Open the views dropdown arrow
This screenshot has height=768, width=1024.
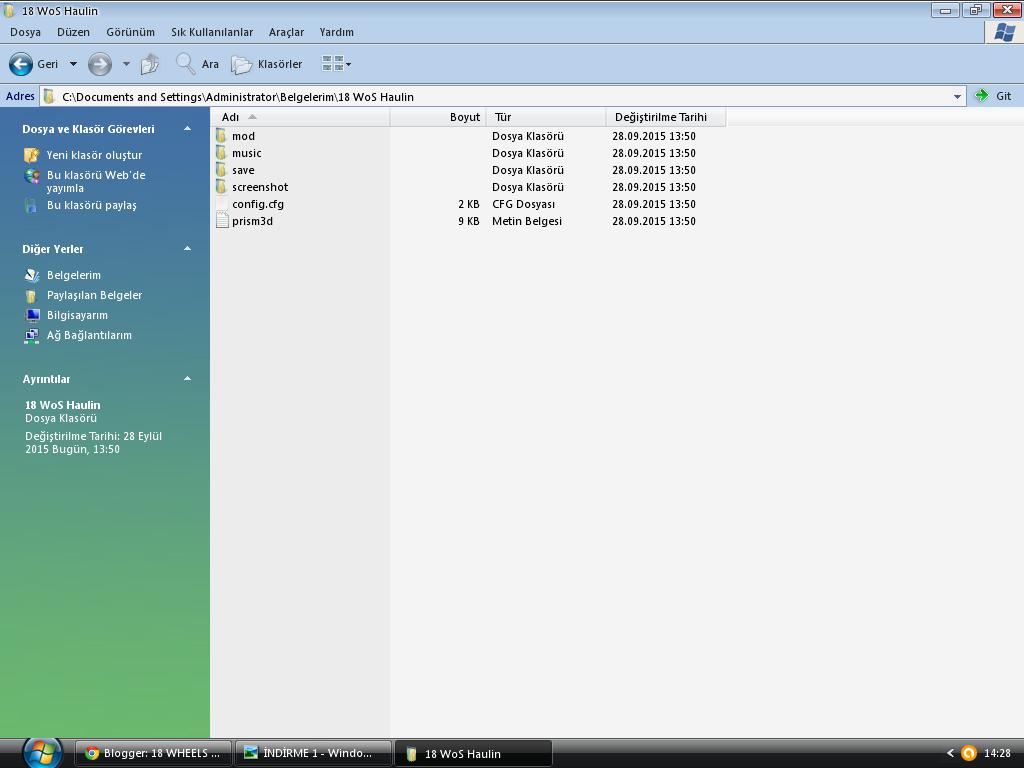(x=349, y=64)
